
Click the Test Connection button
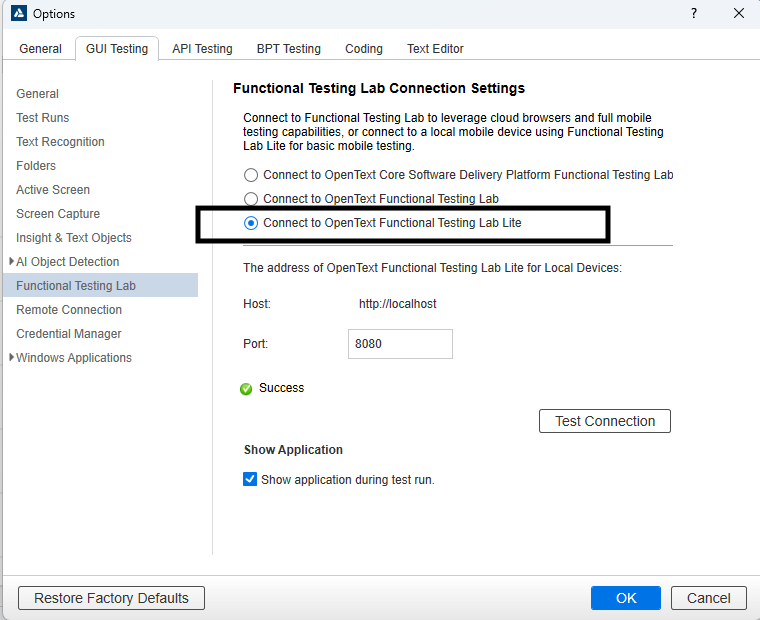[x=604, y=421]
